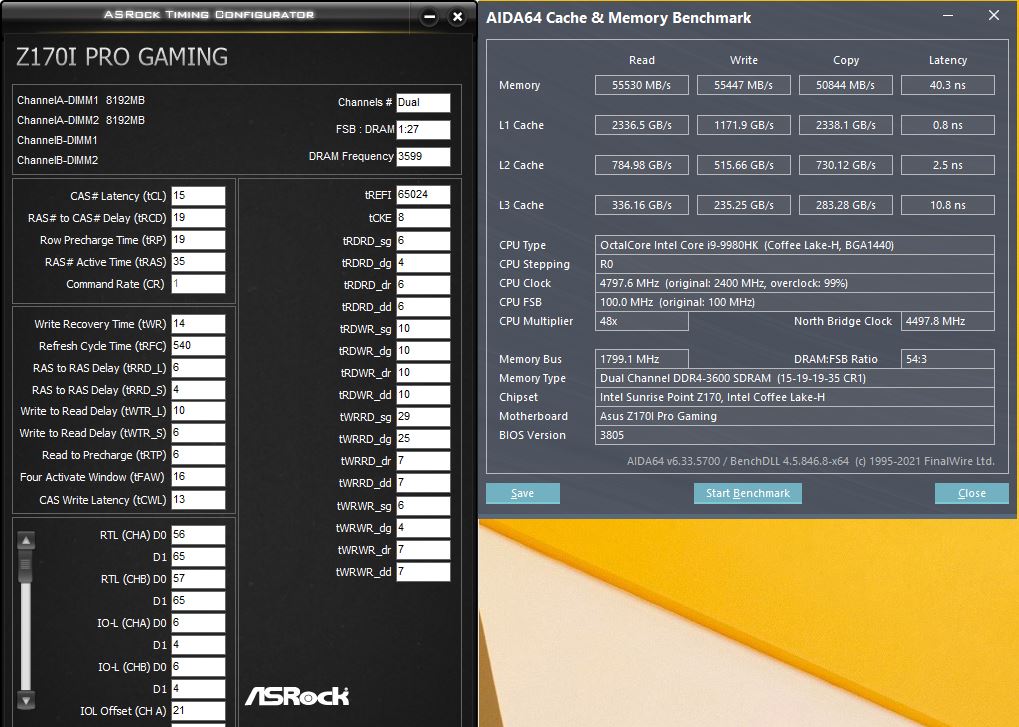1019x727 pixels.
Task: Click the ChannelA-DIMM1 8192MB entry
Action: pyautogui.click(x=81, y=100)
